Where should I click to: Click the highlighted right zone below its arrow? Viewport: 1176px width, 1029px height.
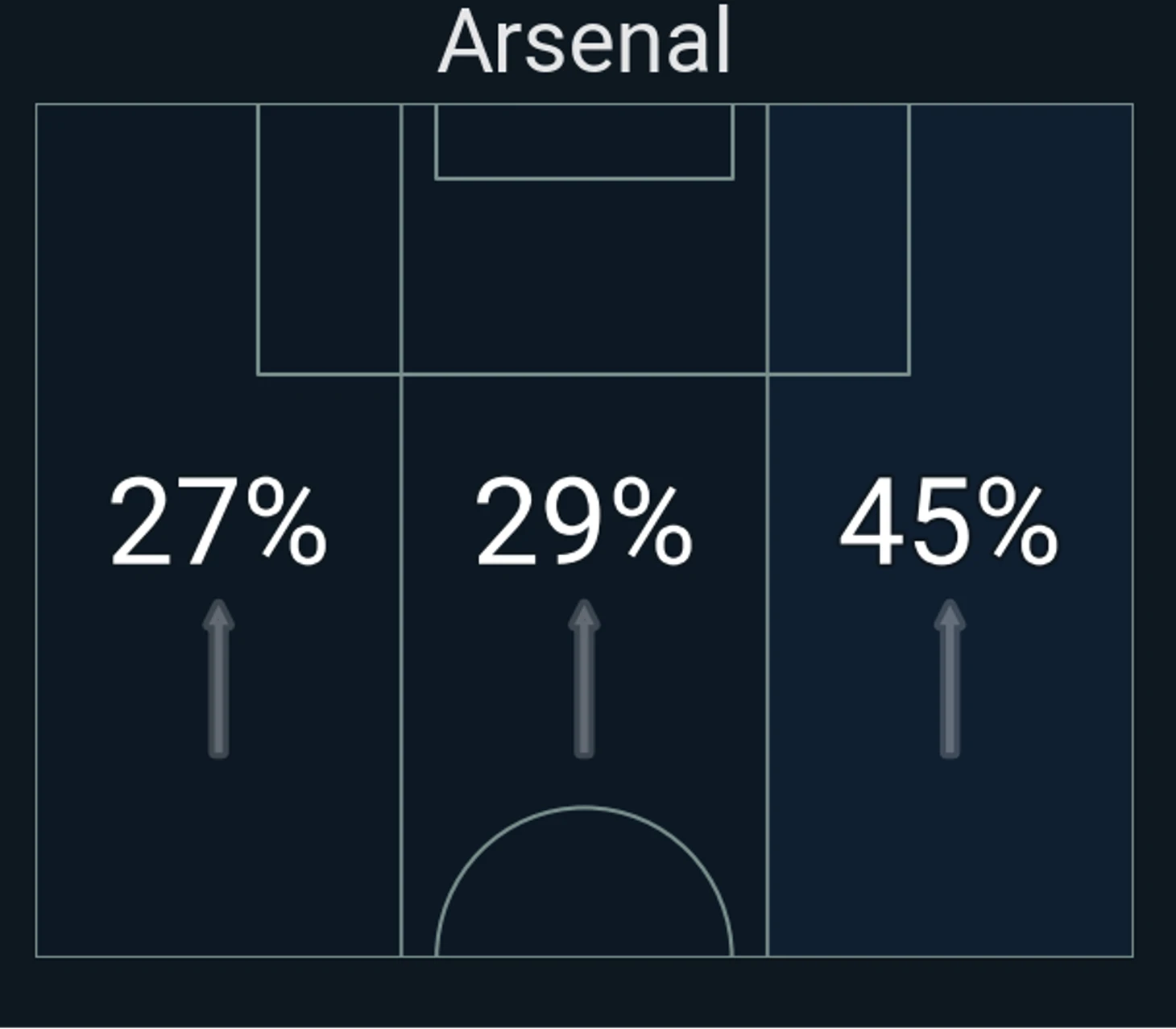tap(950, 854)
